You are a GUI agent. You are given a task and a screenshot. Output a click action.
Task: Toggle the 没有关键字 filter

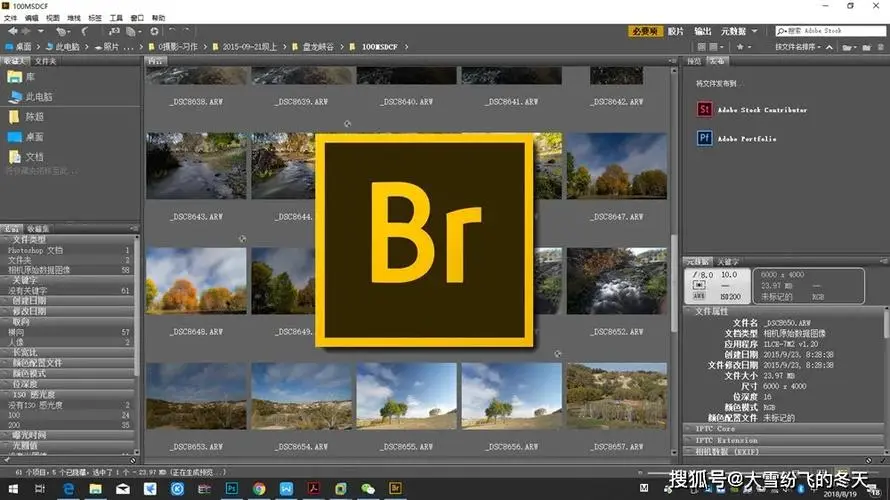68,291
